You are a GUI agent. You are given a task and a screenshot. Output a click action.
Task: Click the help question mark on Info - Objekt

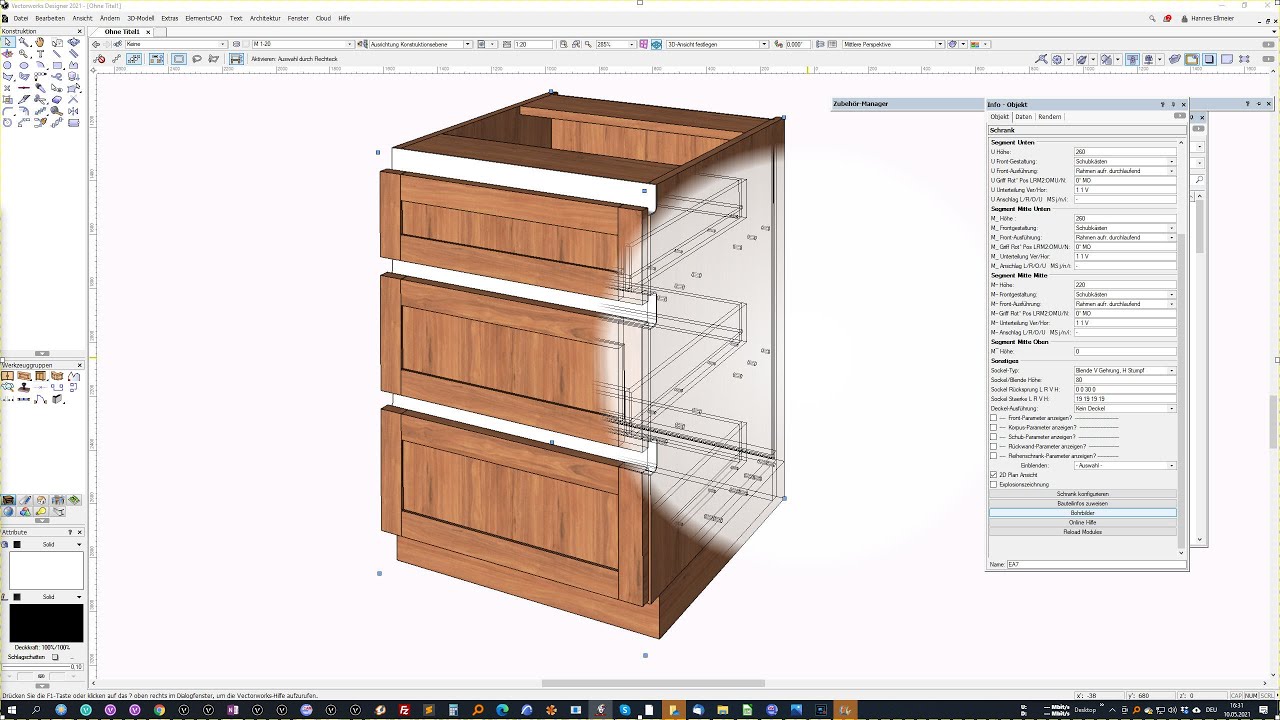click(x=1163, y=104)
